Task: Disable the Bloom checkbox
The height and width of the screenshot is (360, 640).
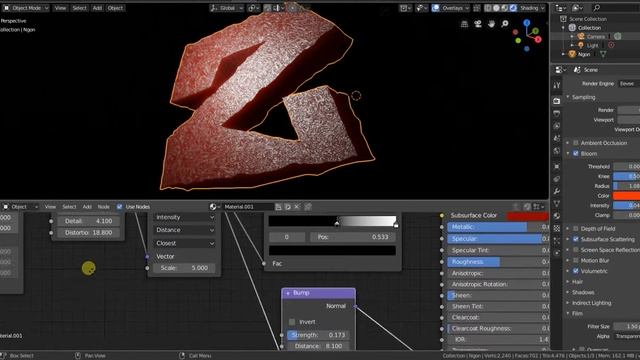Action: pyautogui.click(x=576, y=153)
